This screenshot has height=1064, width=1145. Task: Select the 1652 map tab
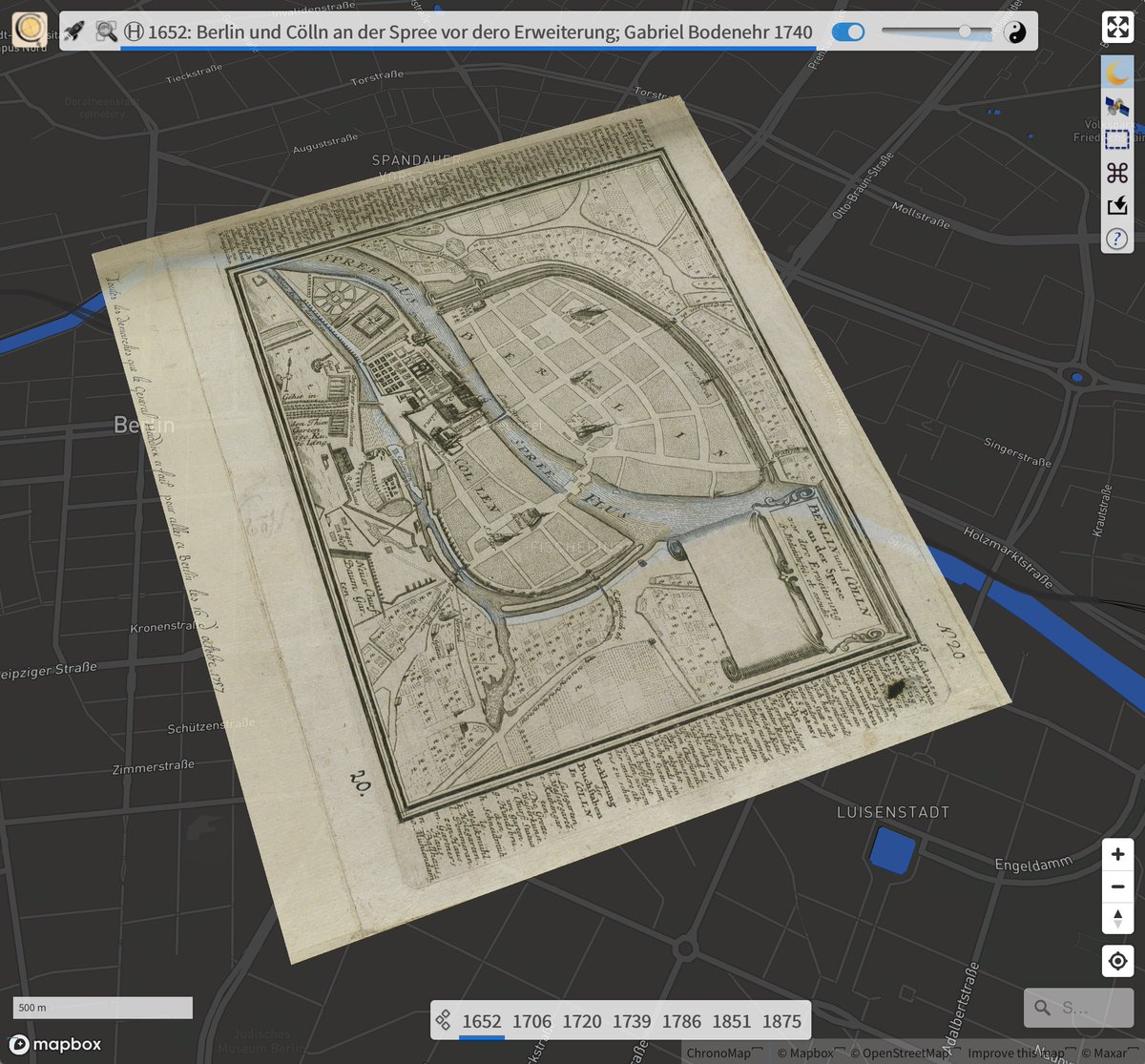[482, 1021]
